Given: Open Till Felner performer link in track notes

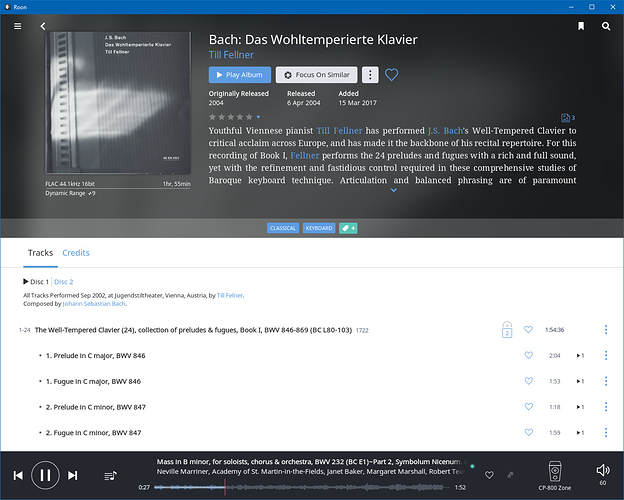Looking at the screenshot, I should tap(230, 295).
